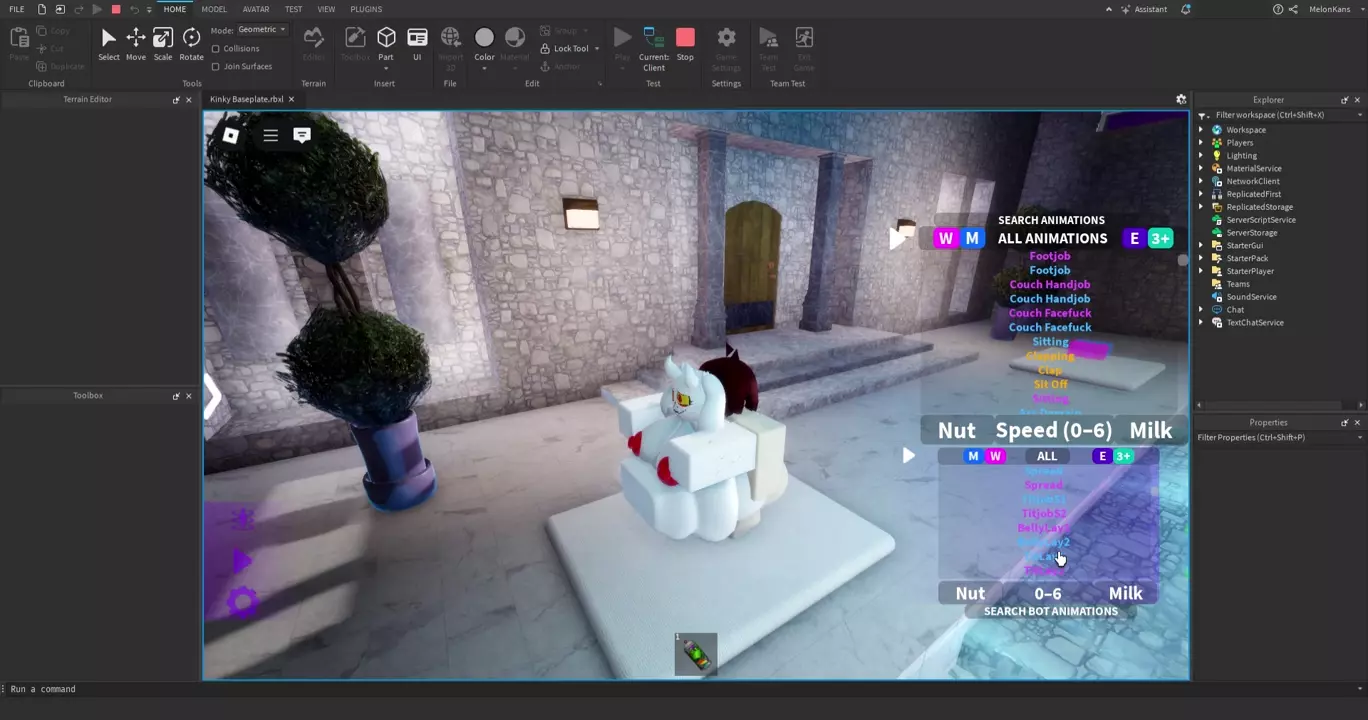The image size is (1368, 720).
Task: Open the PLUGINS ribbon tab
Action: point(366,9)
